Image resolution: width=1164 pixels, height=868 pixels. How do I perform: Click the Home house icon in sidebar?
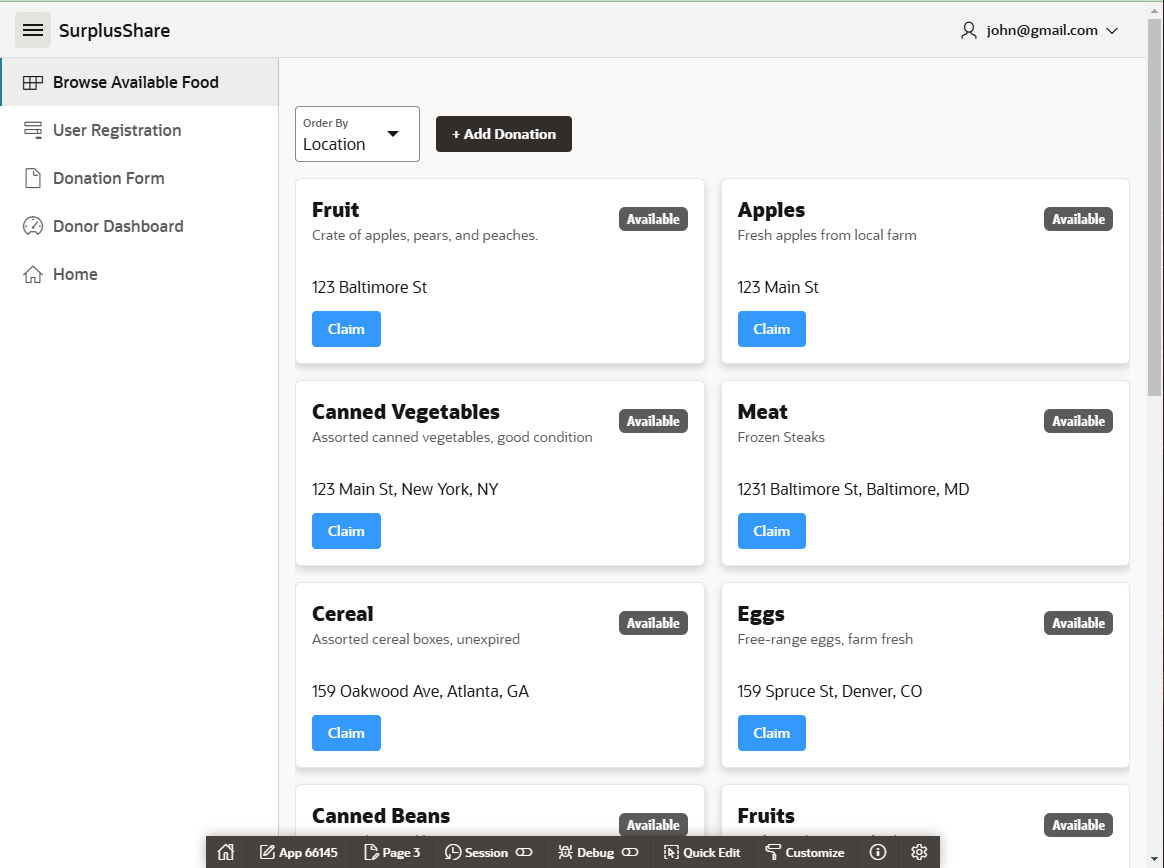click(33, 275)
